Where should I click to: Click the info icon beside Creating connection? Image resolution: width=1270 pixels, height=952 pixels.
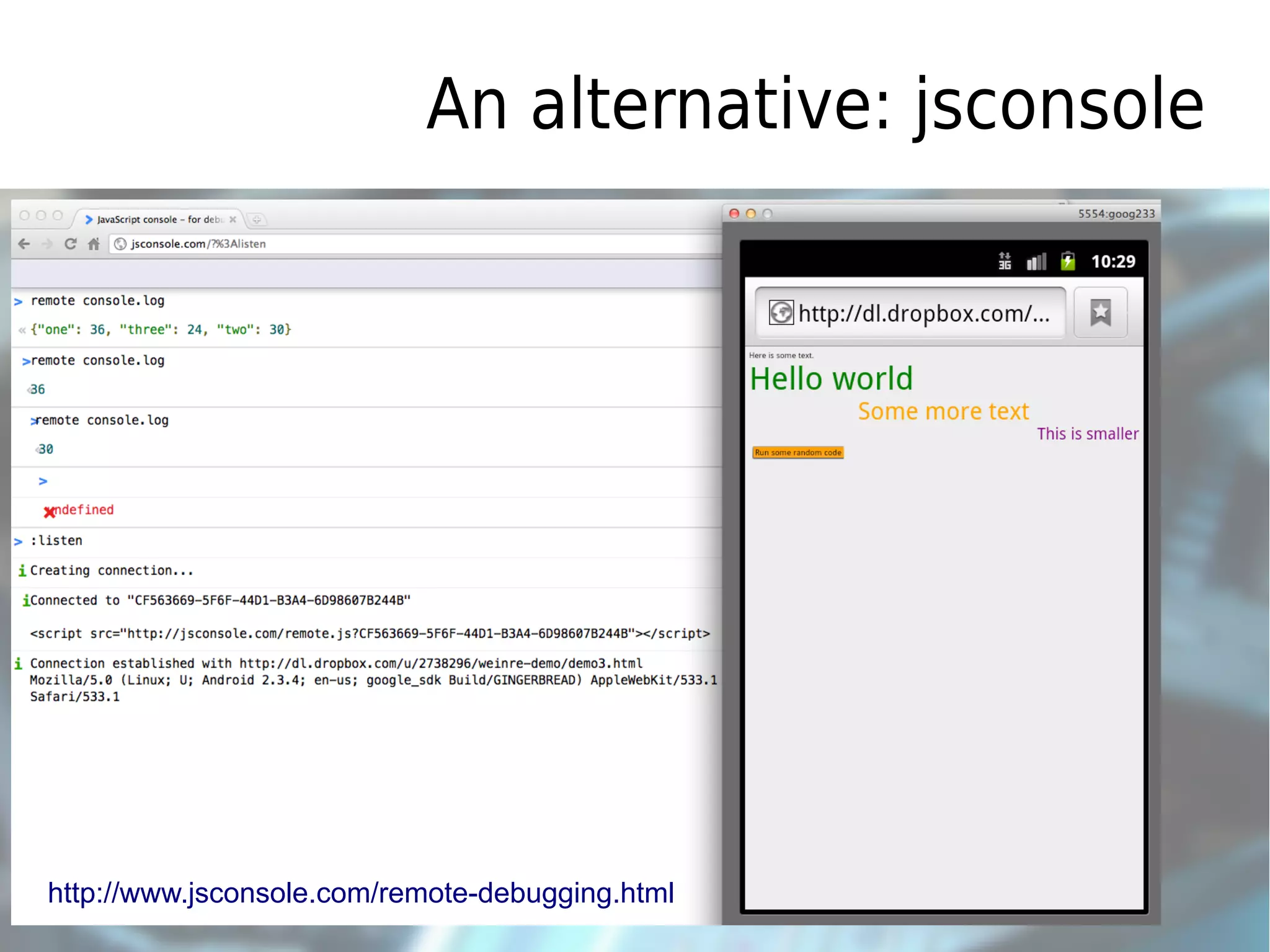[22, 571]
